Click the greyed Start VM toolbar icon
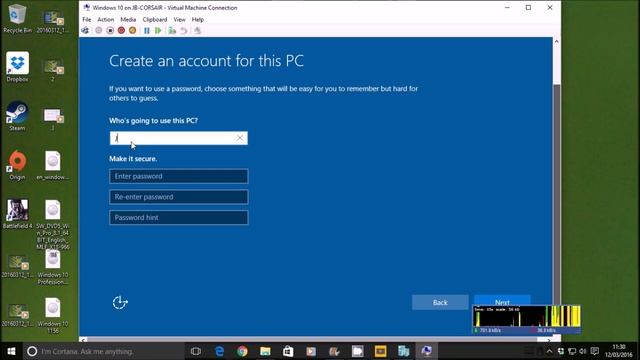This screenshot has width=640, height=360. coord(99,31)
